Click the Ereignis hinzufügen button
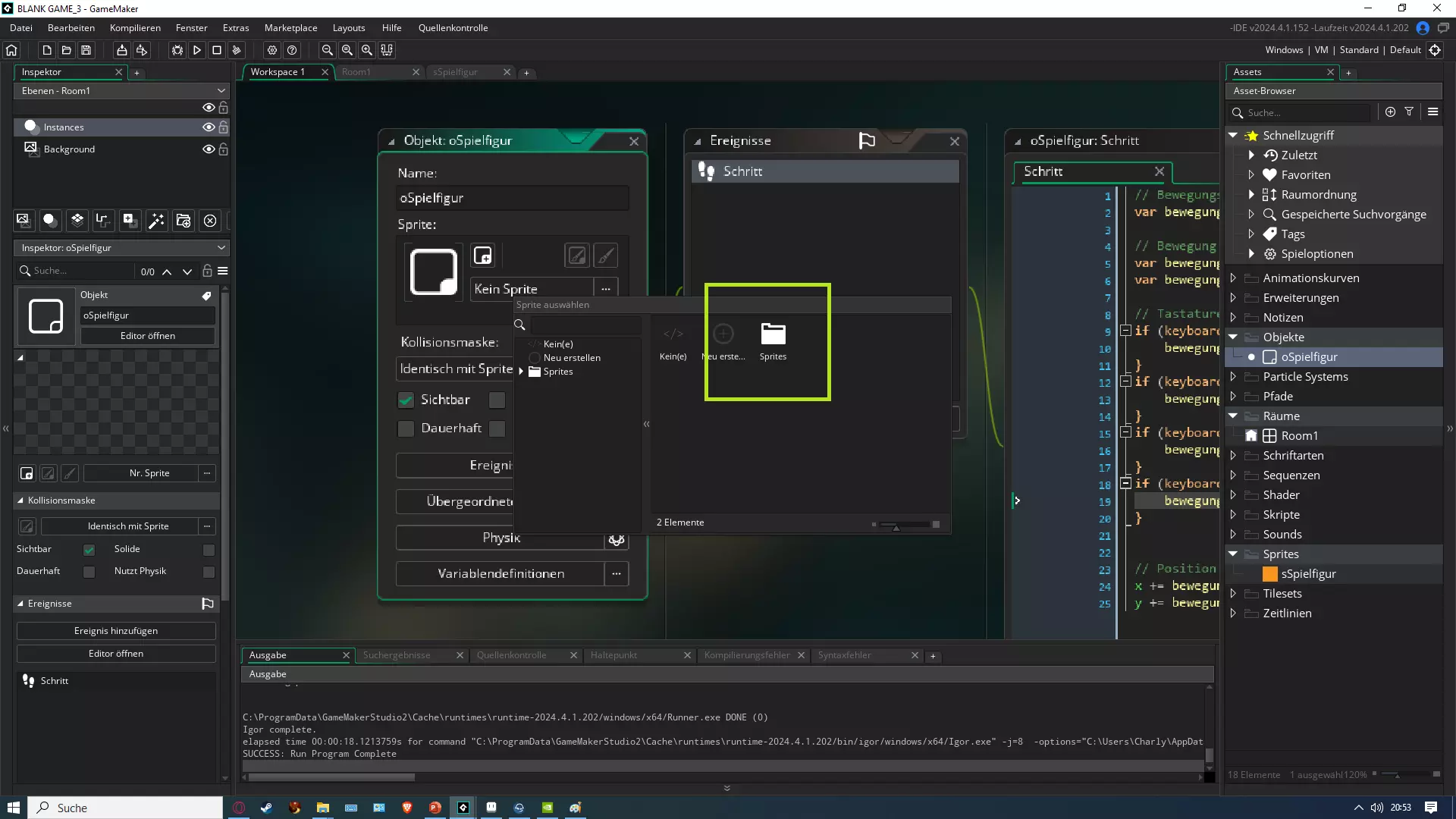 tap(116, 631)
